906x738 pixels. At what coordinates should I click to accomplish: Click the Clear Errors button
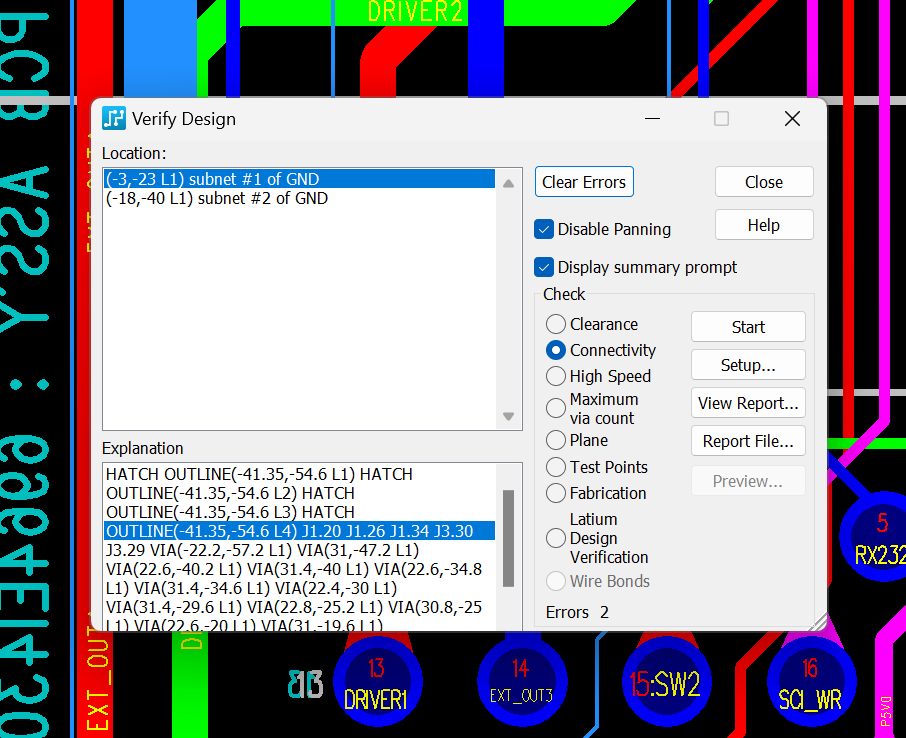click(x=584, y=182)
